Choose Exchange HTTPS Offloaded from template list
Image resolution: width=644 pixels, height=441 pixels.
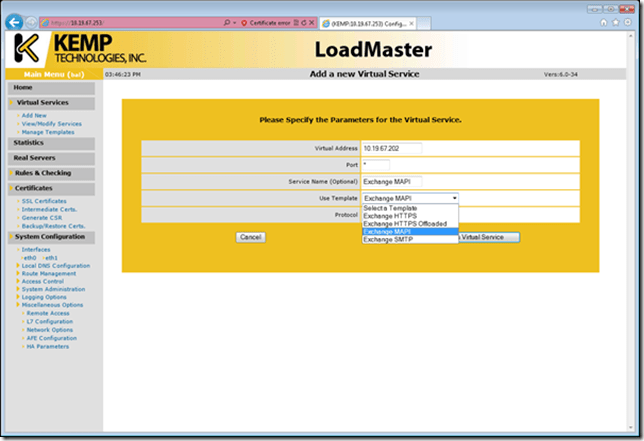coord(404,223)
